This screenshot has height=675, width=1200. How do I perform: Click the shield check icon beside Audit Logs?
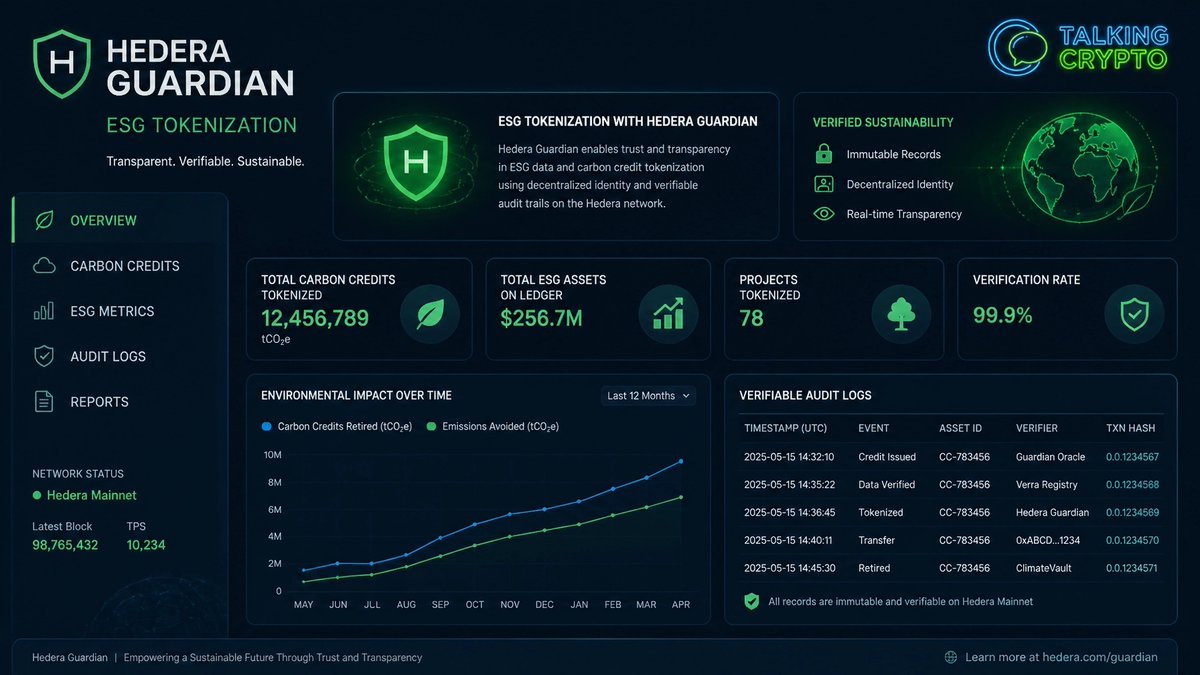44,356
